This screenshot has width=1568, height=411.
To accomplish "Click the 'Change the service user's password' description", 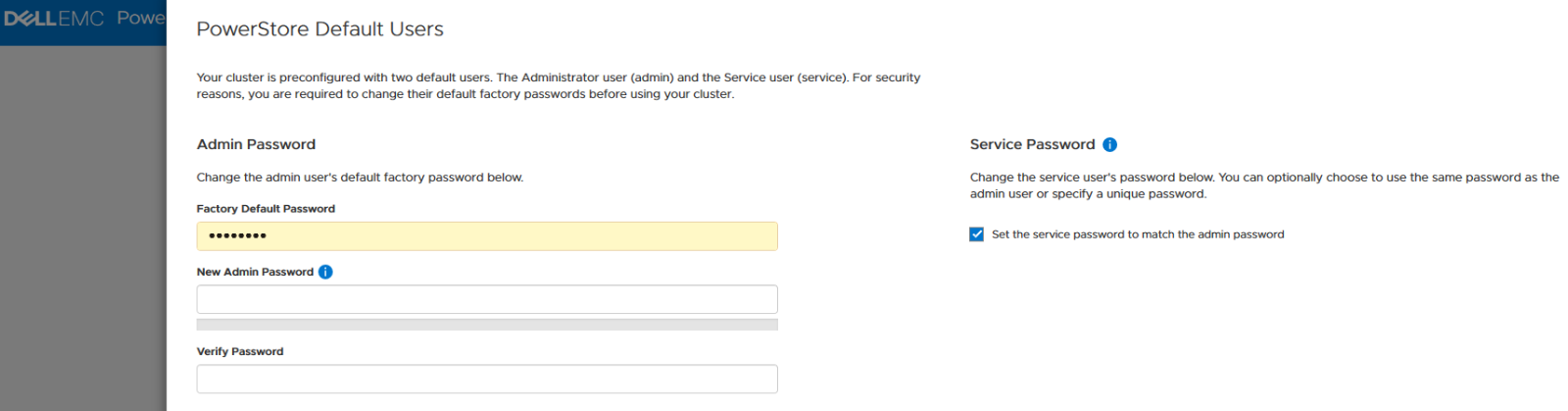I will [x=1263, y=185].
